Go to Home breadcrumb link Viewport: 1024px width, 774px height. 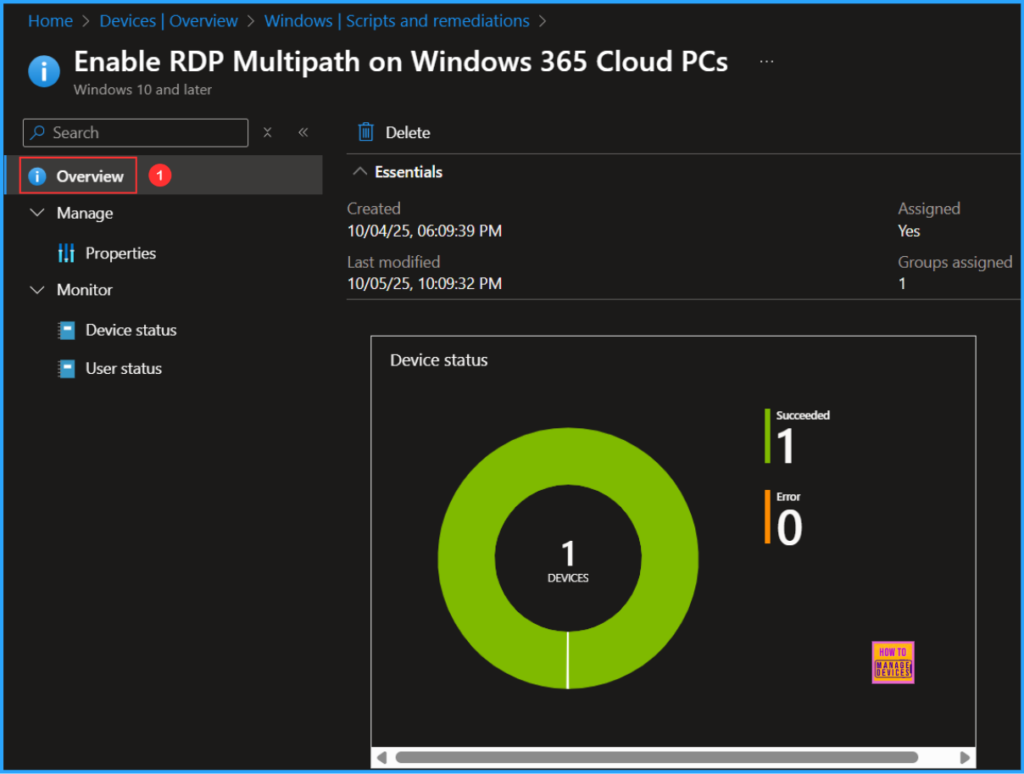pyautogui.click(x=50, y=21)
